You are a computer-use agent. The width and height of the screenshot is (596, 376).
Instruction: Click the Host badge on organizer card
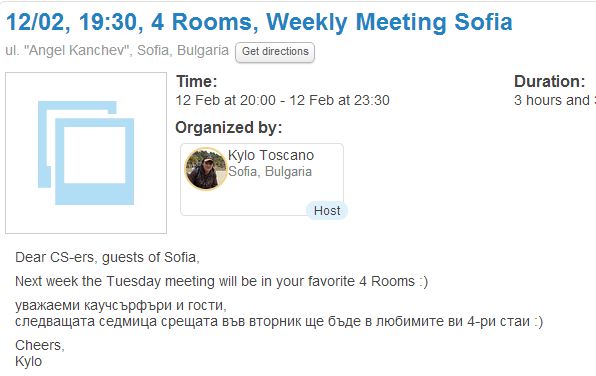coord(327,211)
